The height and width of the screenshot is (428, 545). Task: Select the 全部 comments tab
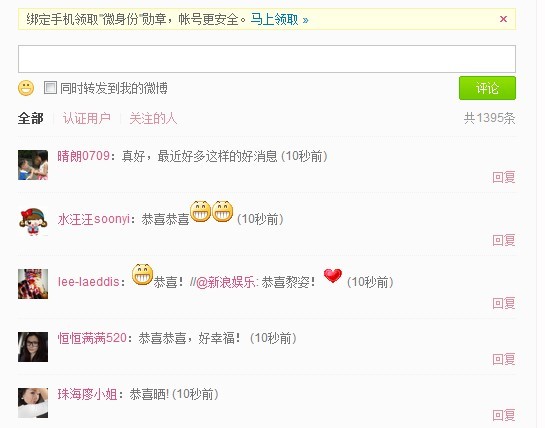tap(31, 119)
